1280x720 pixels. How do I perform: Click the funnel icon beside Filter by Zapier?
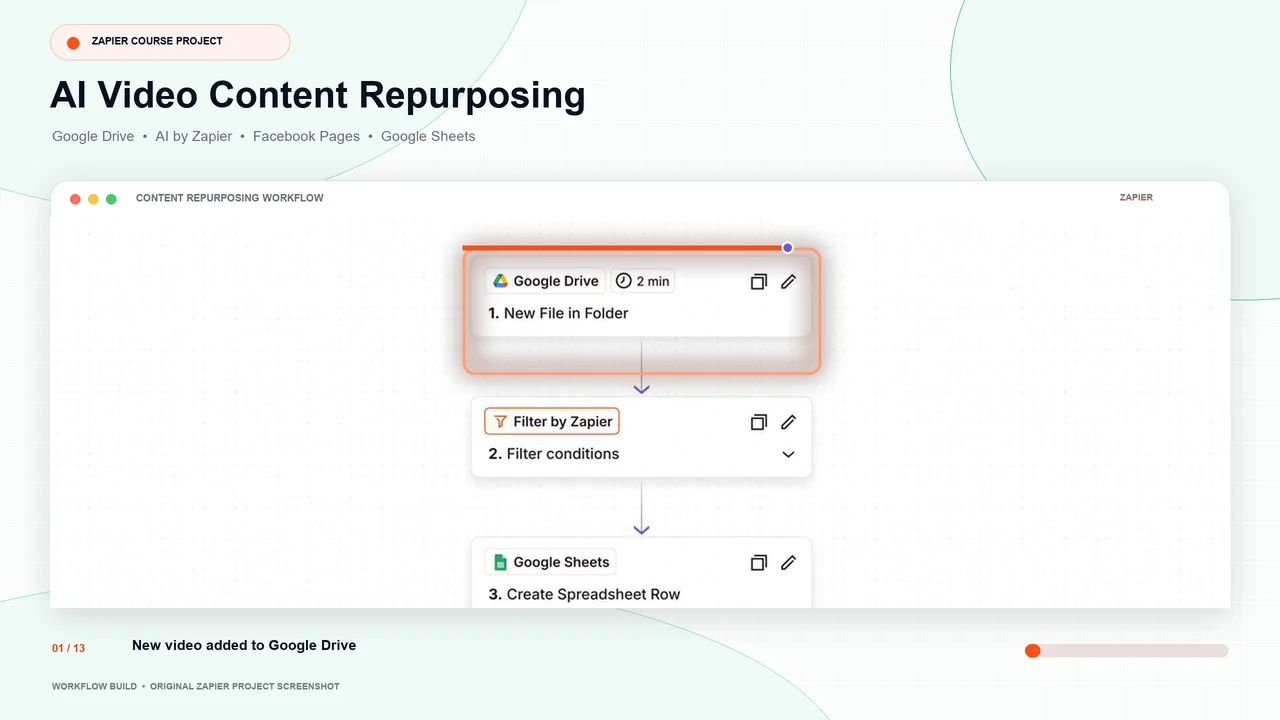coord(501,422)
